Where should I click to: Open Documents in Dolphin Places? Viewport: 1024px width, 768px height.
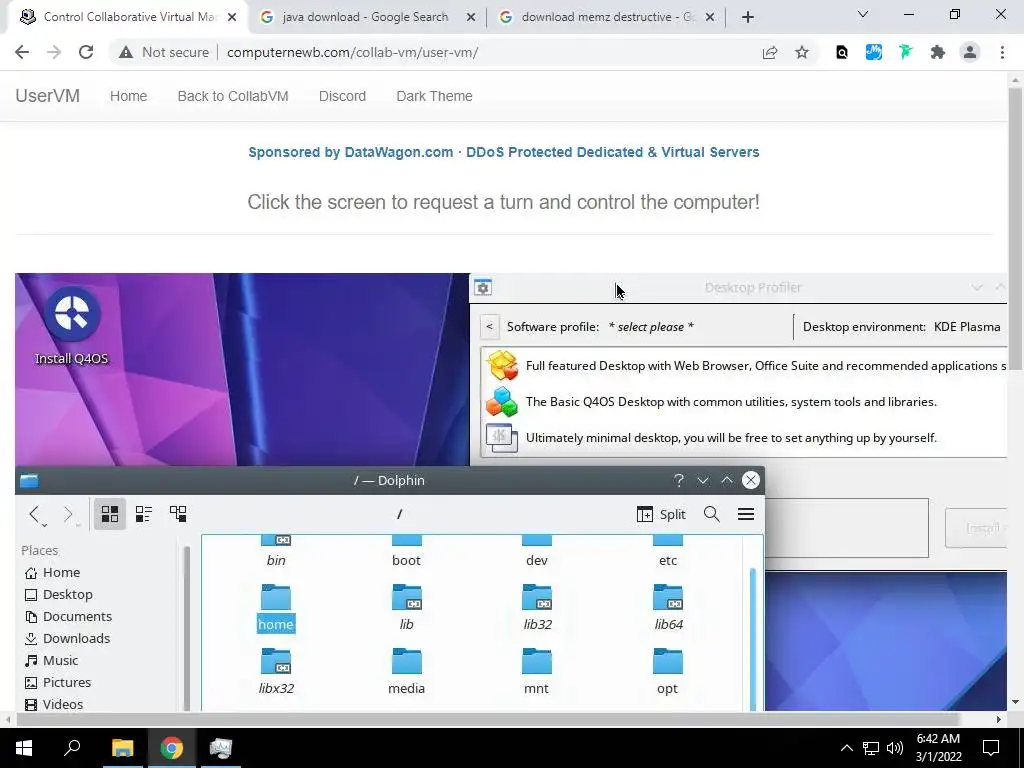coord(68,616)
